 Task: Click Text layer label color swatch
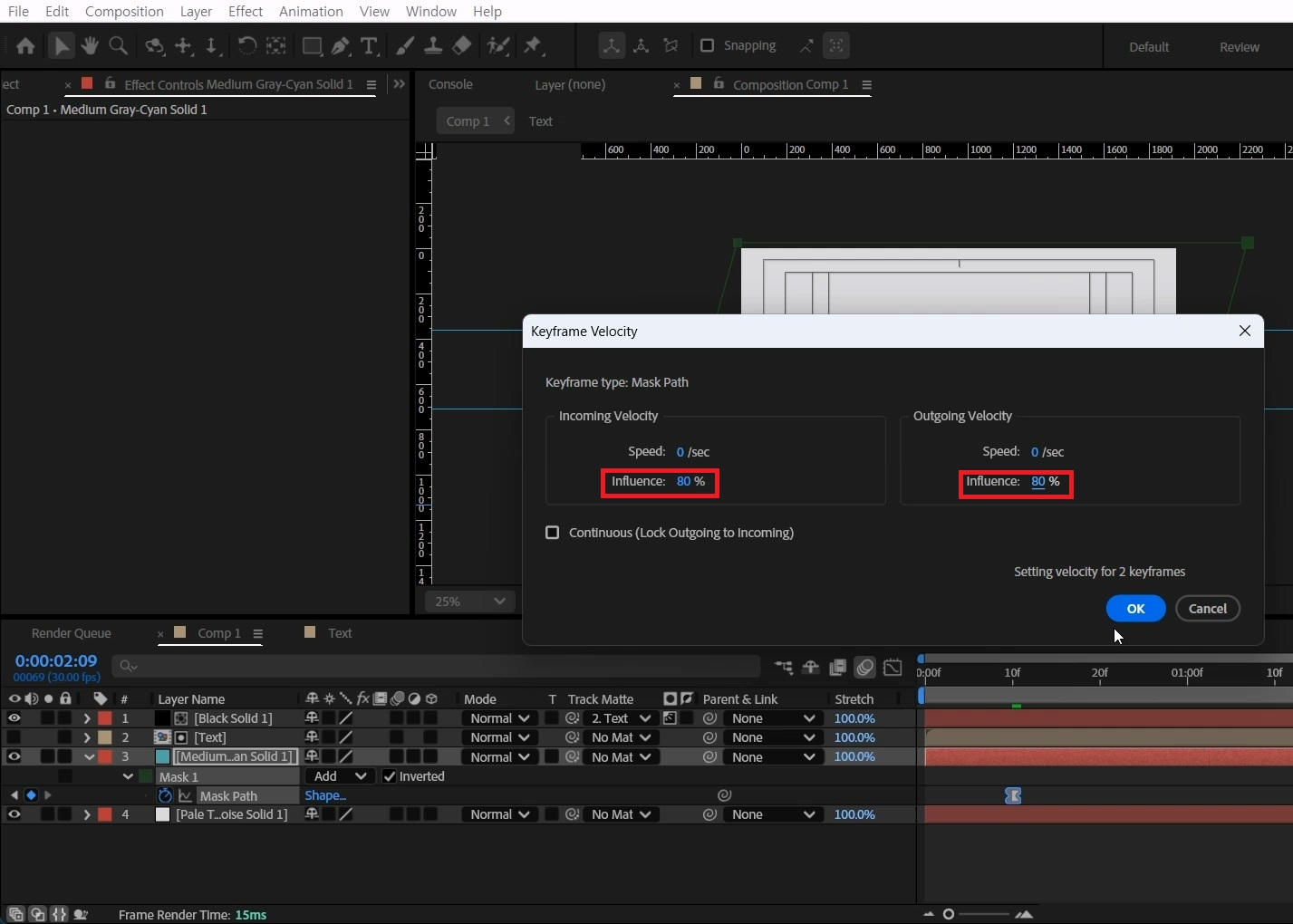point(105,737)
